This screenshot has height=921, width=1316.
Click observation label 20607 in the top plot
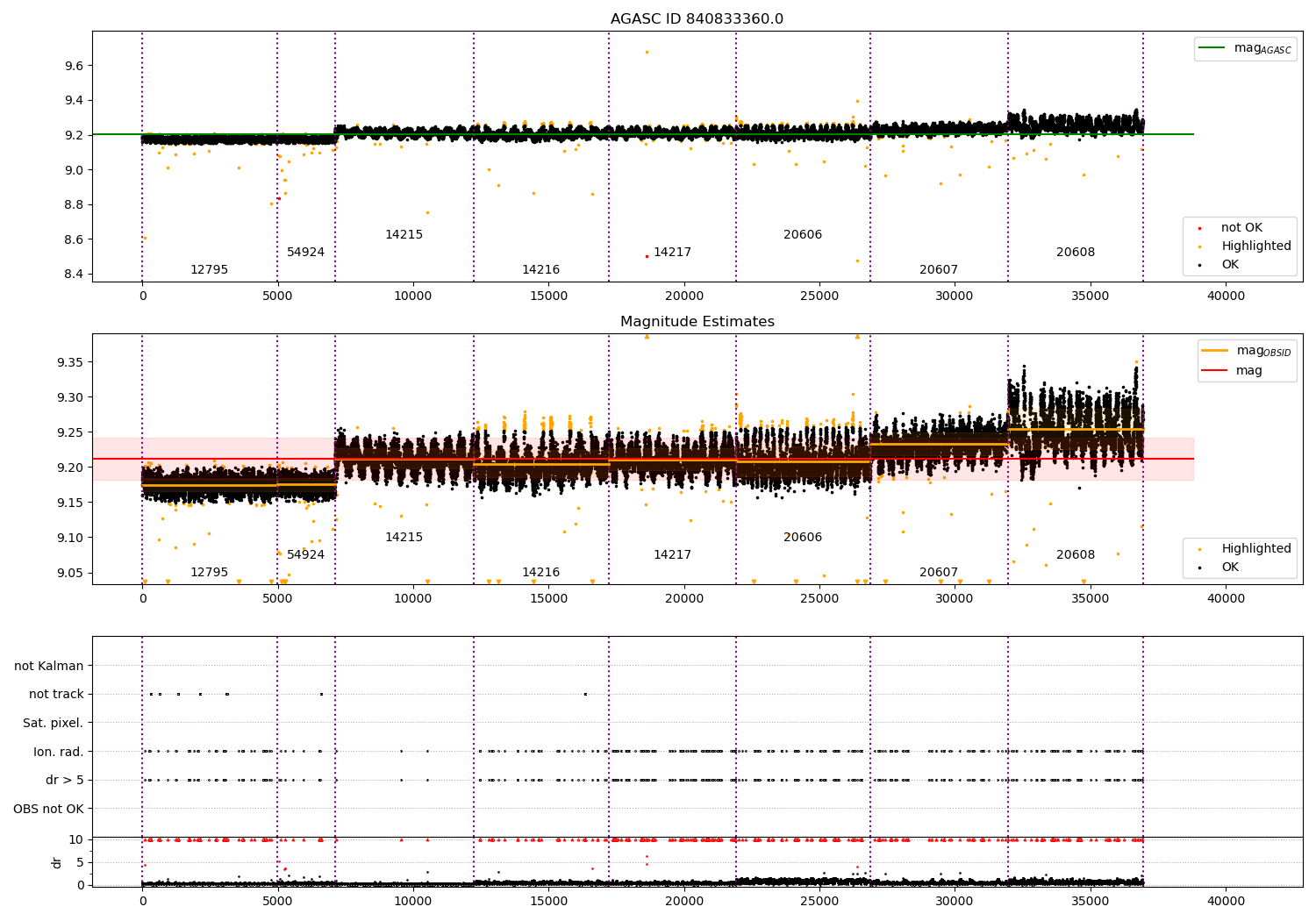click(939, 270)
